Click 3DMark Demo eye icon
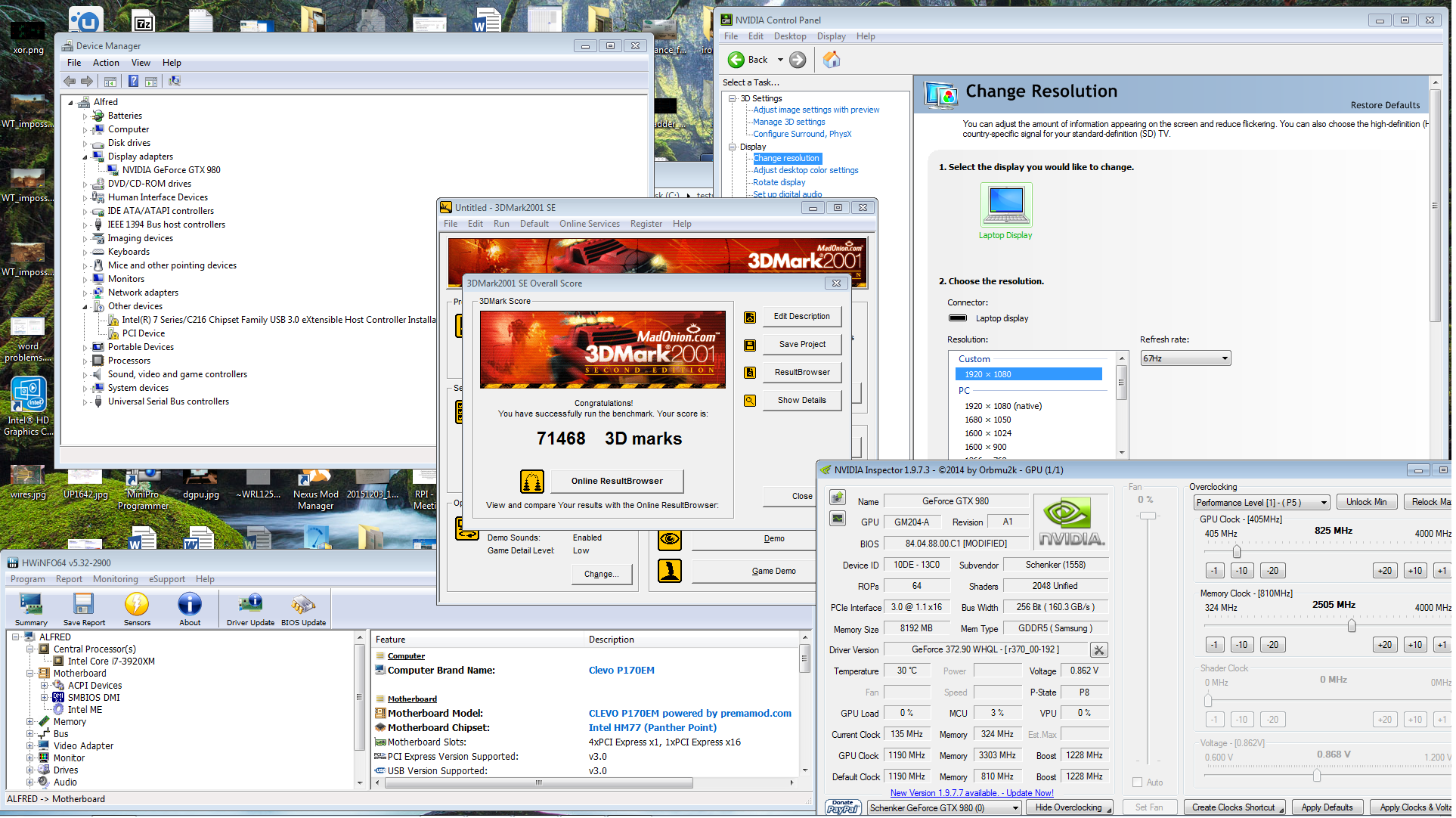This screenshot has height=818, width=1456. pyautogui.click(x=670, y=540)
